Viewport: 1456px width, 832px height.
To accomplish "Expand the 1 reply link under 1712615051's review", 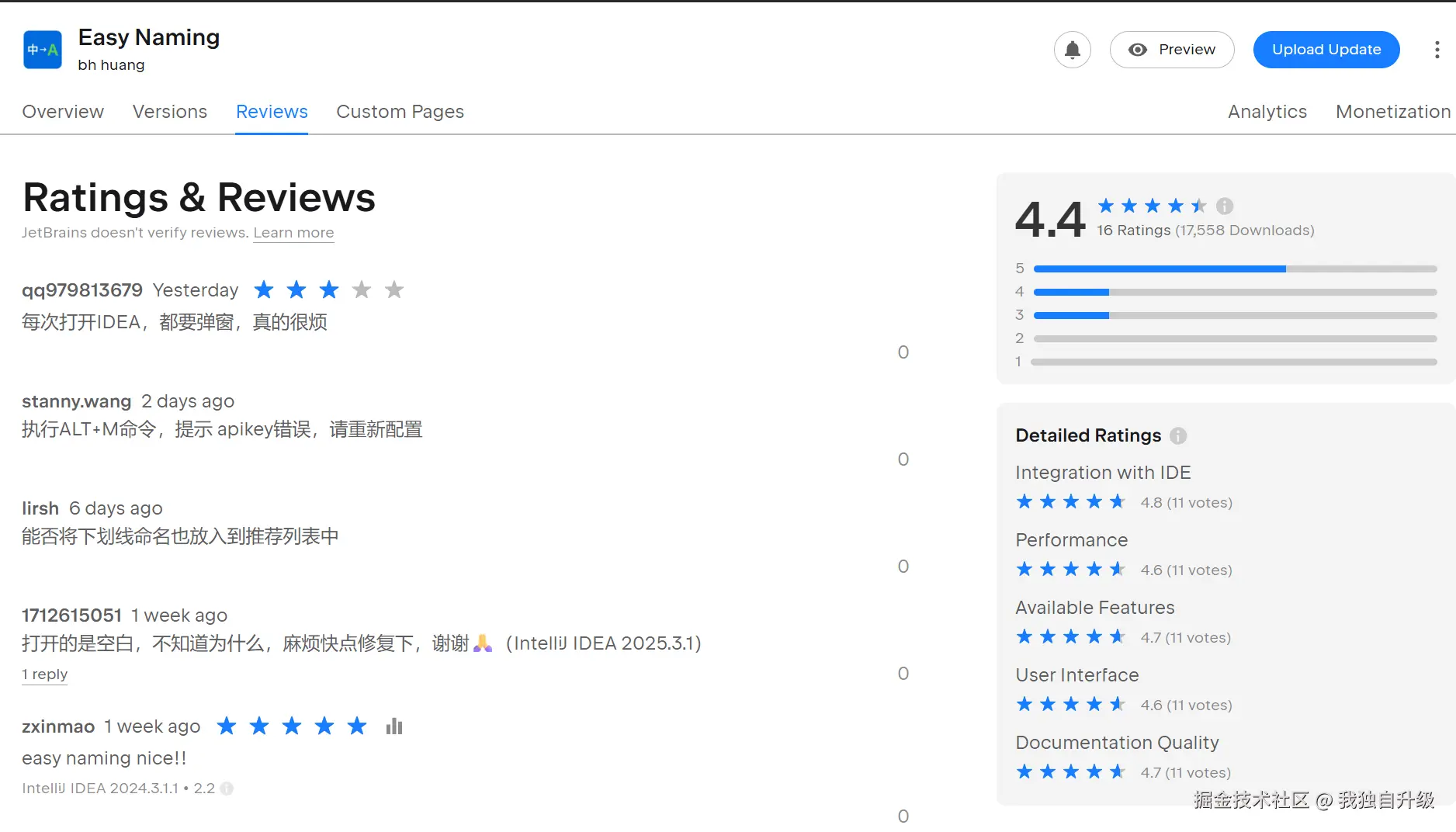I will [45, 674].
